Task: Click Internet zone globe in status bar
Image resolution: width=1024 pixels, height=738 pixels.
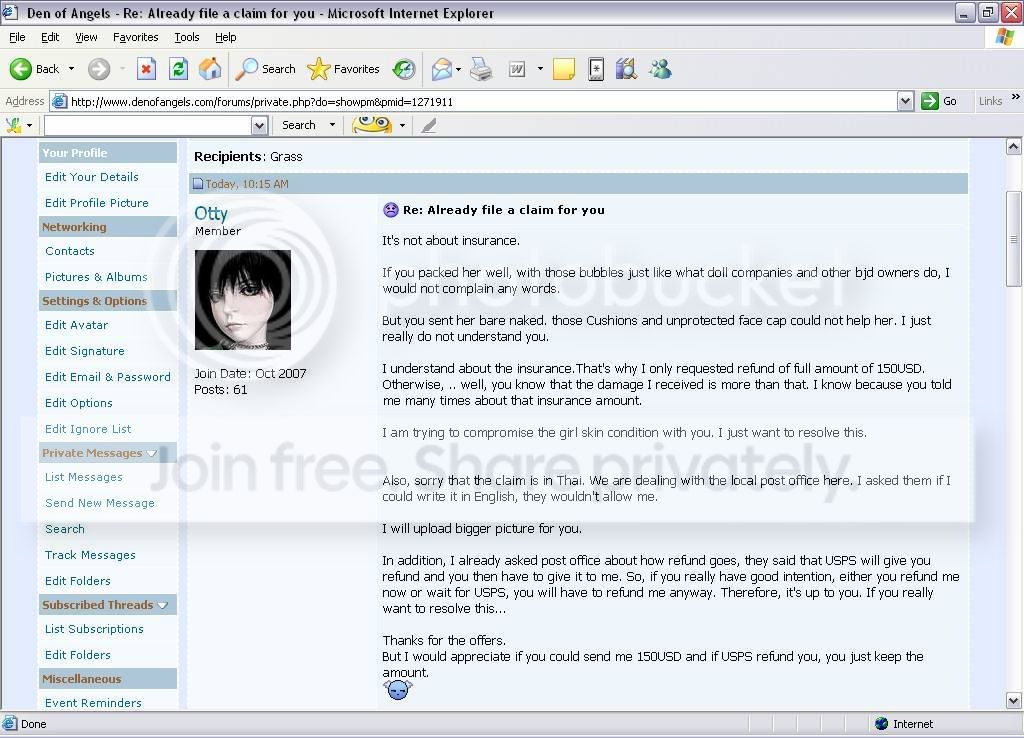Action: 882,724
